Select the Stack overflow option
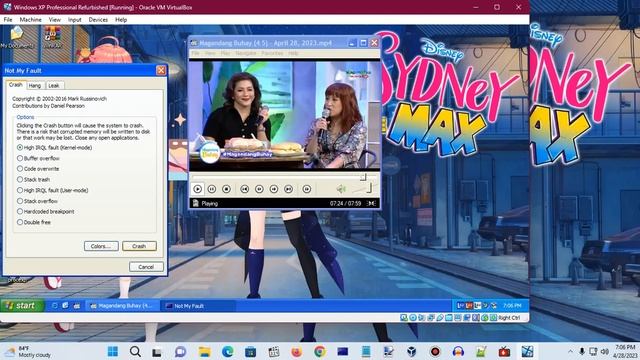The height and width of the screenshot is (360, 640). click(37, 201)
